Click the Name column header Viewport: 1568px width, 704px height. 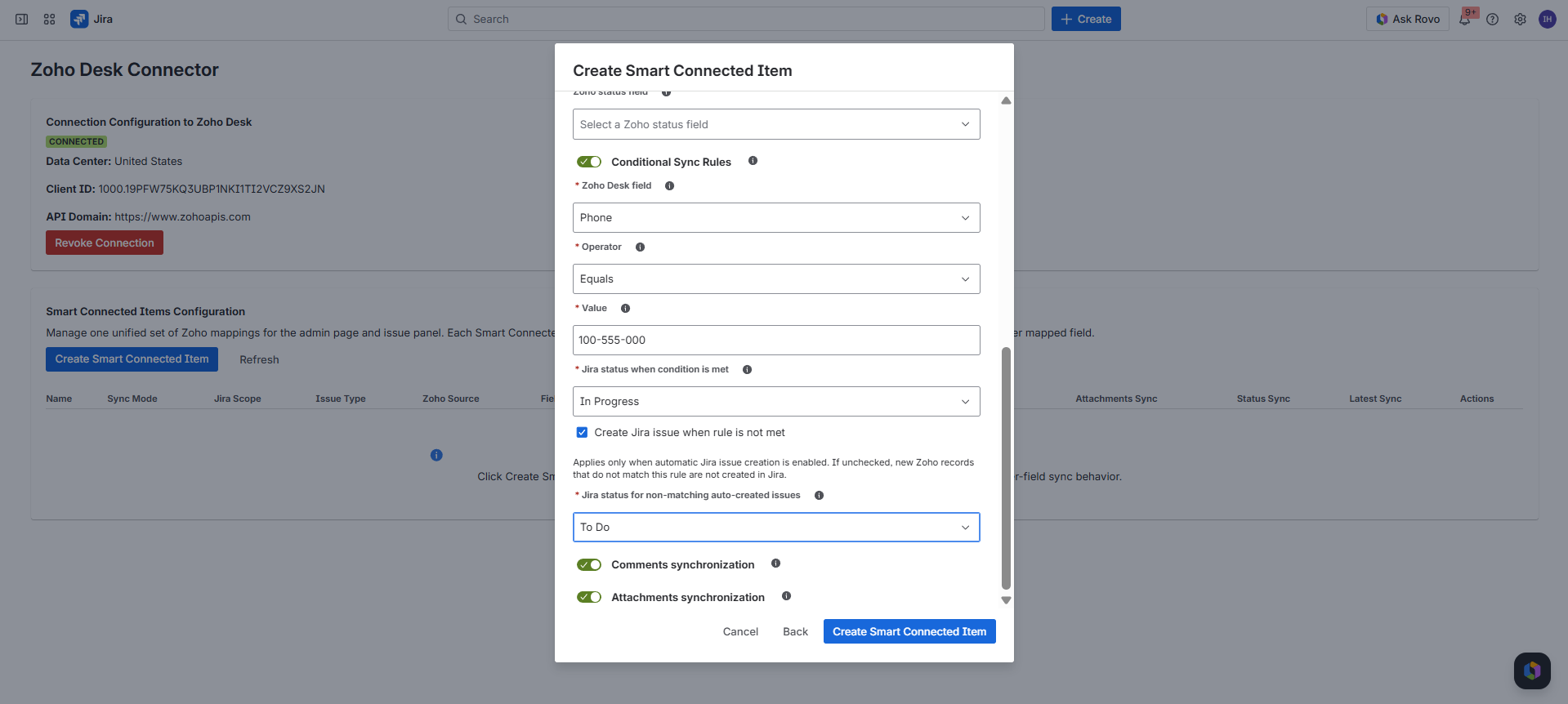59,399
